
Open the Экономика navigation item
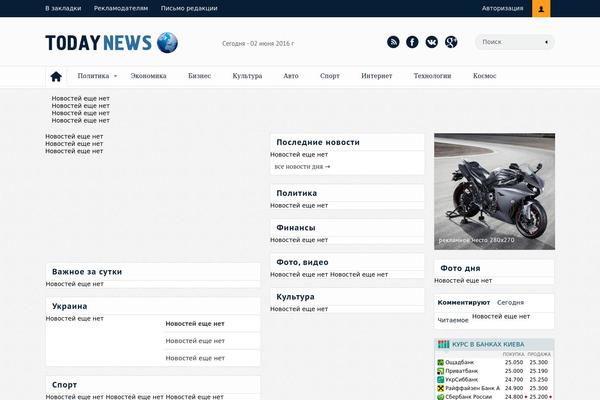(148, 76)
